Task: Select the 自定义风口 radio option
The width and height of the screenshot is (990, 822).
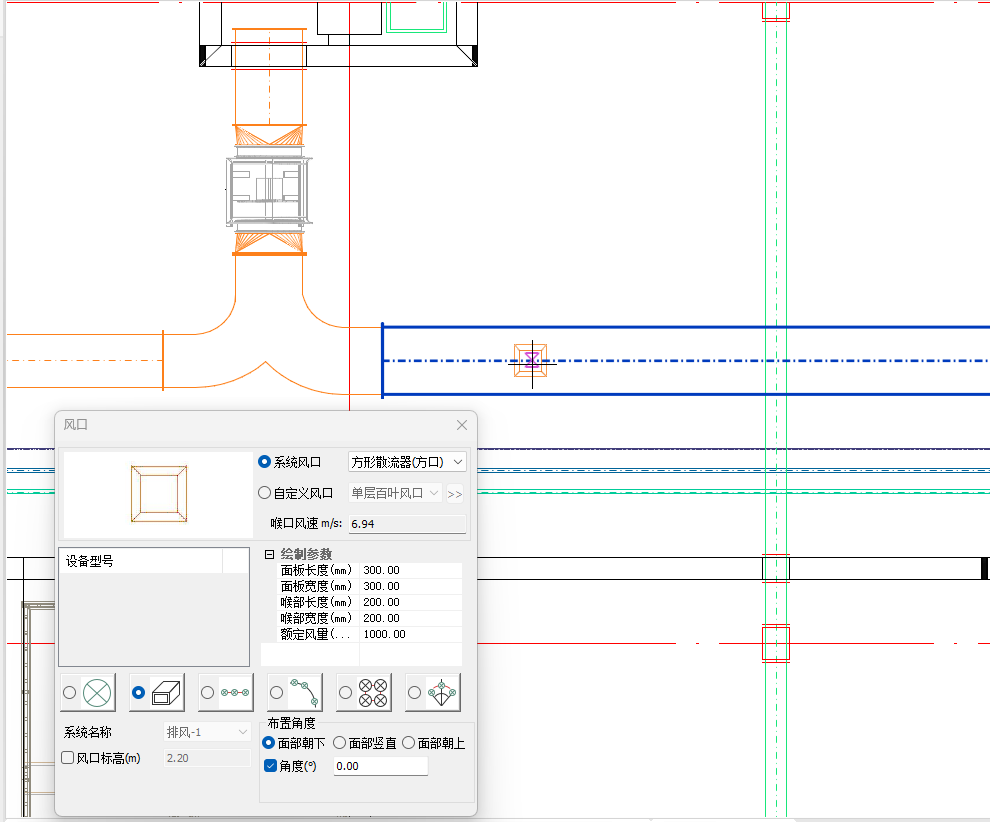Action: [x=265, y=493]
